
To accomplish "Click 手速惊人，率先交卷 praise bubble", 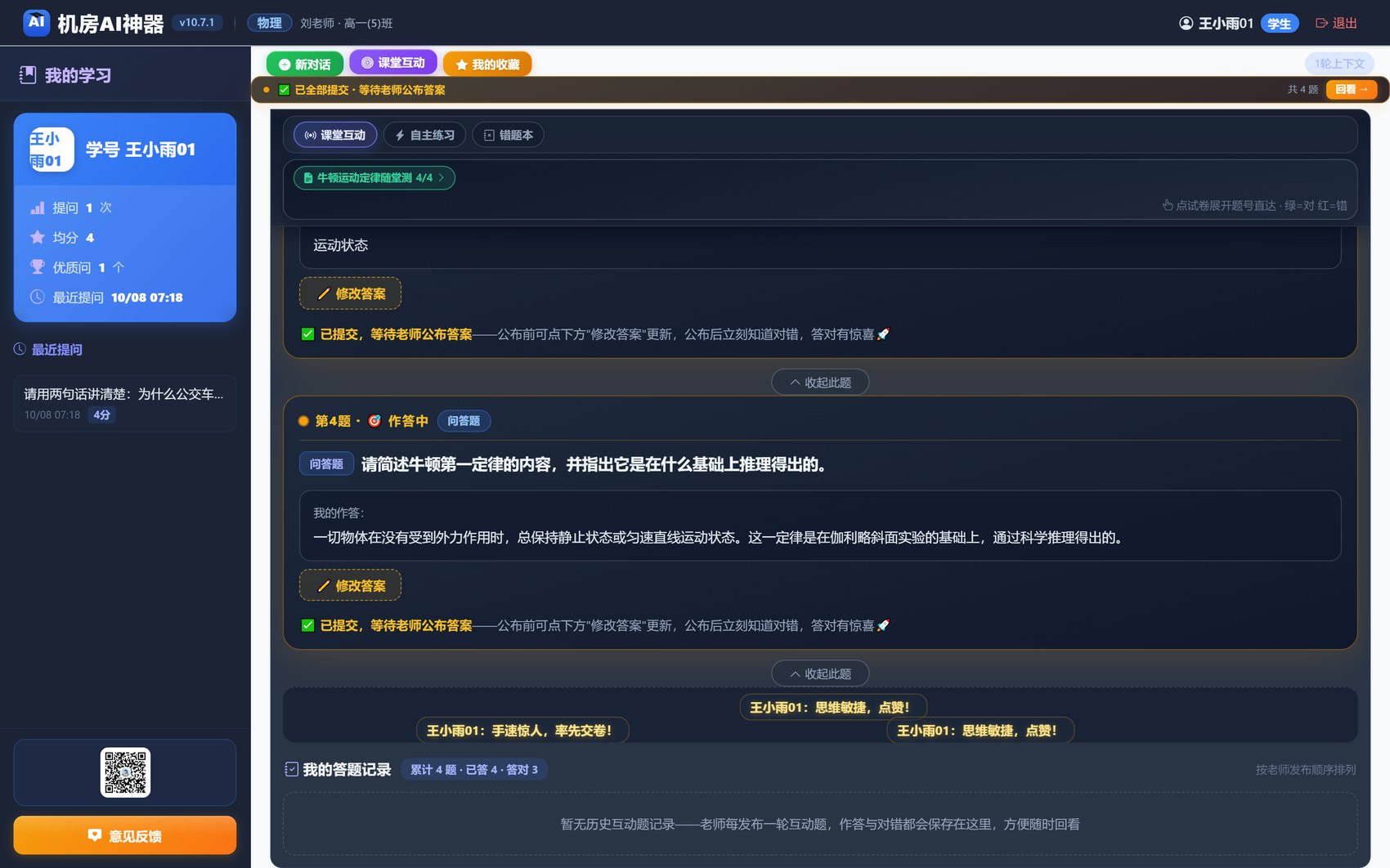I will pyautogui.click(x=522, y=730).
